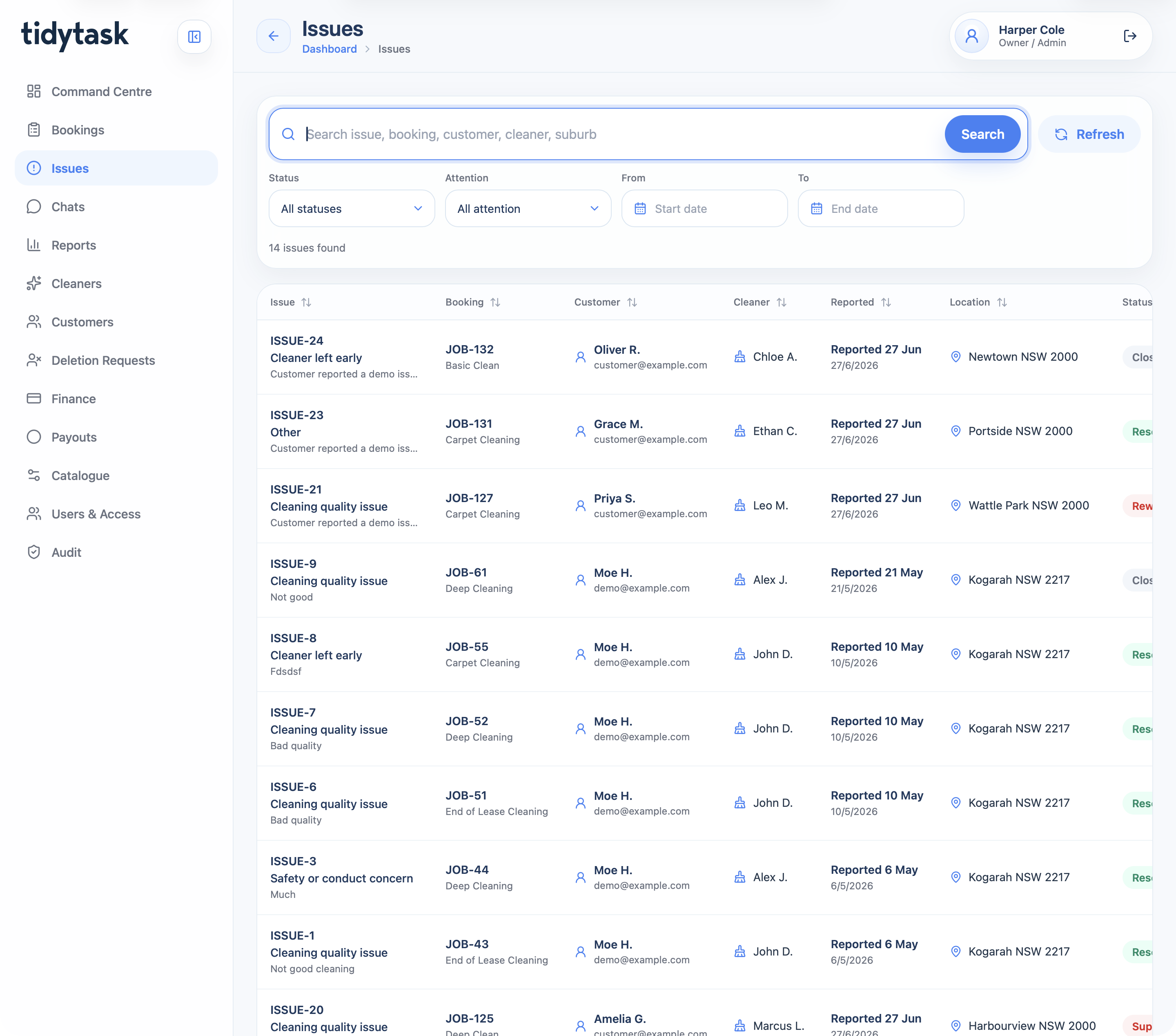Image resolution: width=1176 pixels, height=1036 pixels.
Task: Click the location pin for Newtown NSW 2000
Action: pos(955,357)
